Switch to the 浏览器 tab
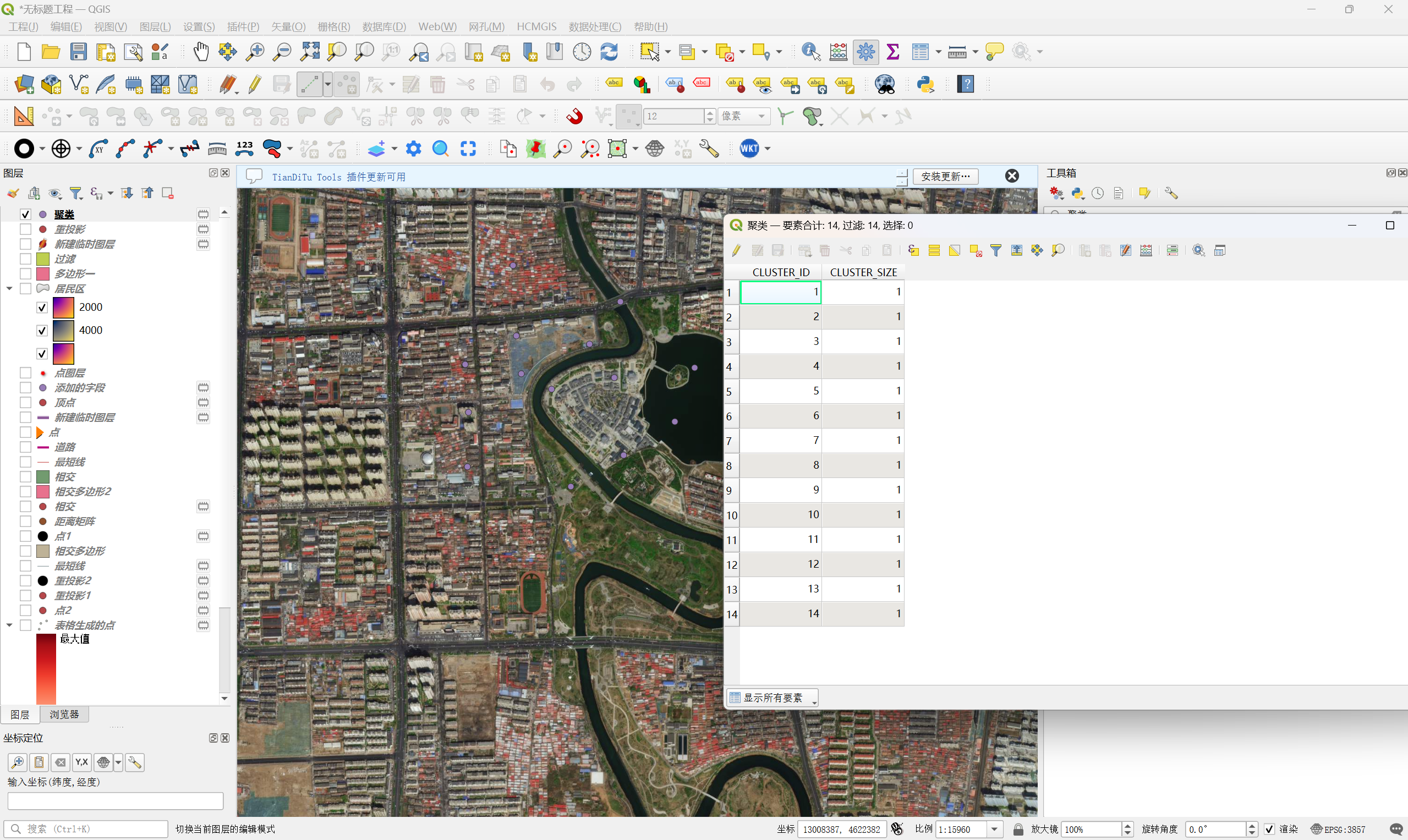Viewport: 1408px width, 840px height. pyautogui.click(x=64, y=715)
